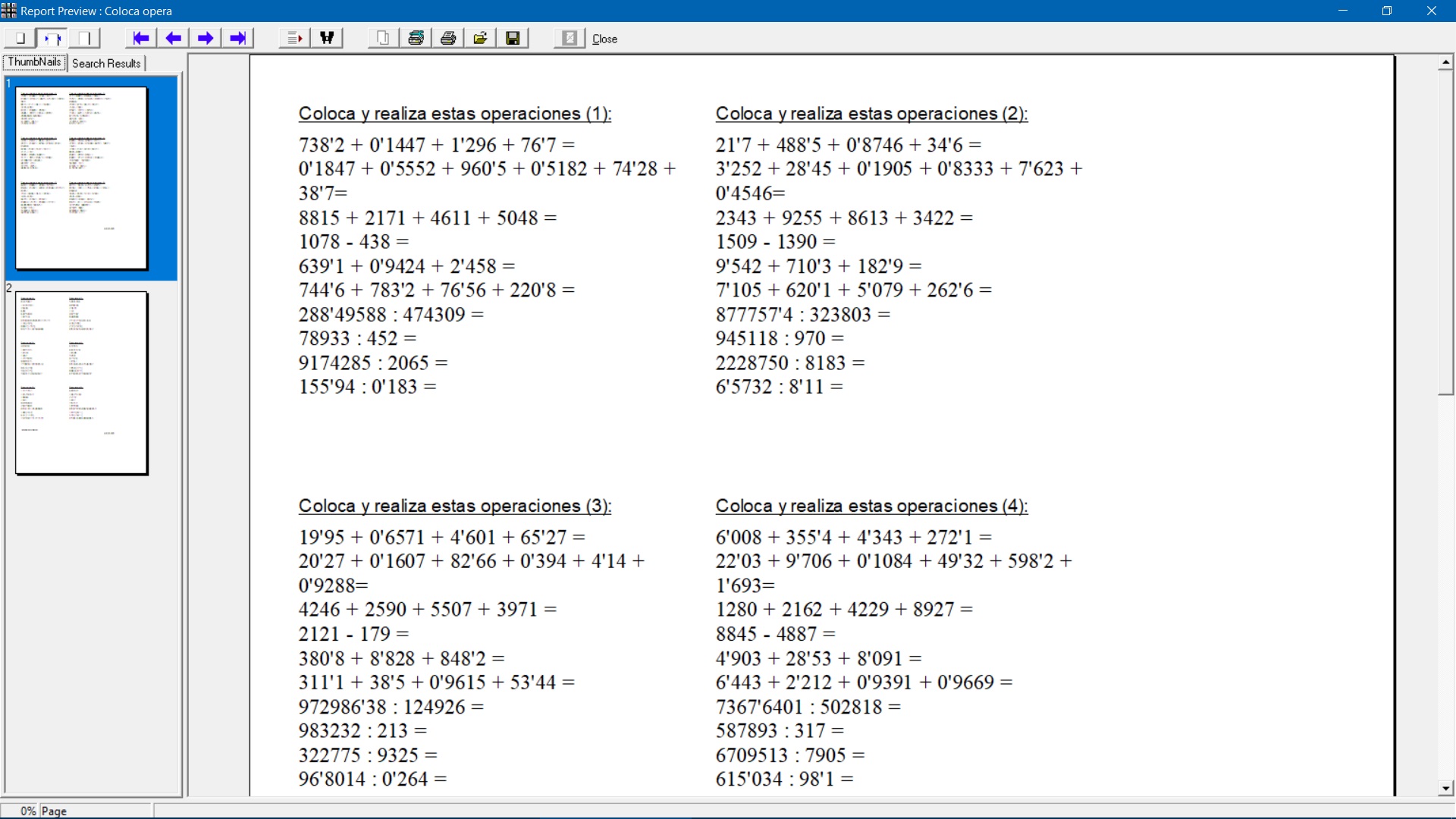Screen dimensions: 1456x819
Task: Go to the previous page
Action: click(x=174, y=38)
